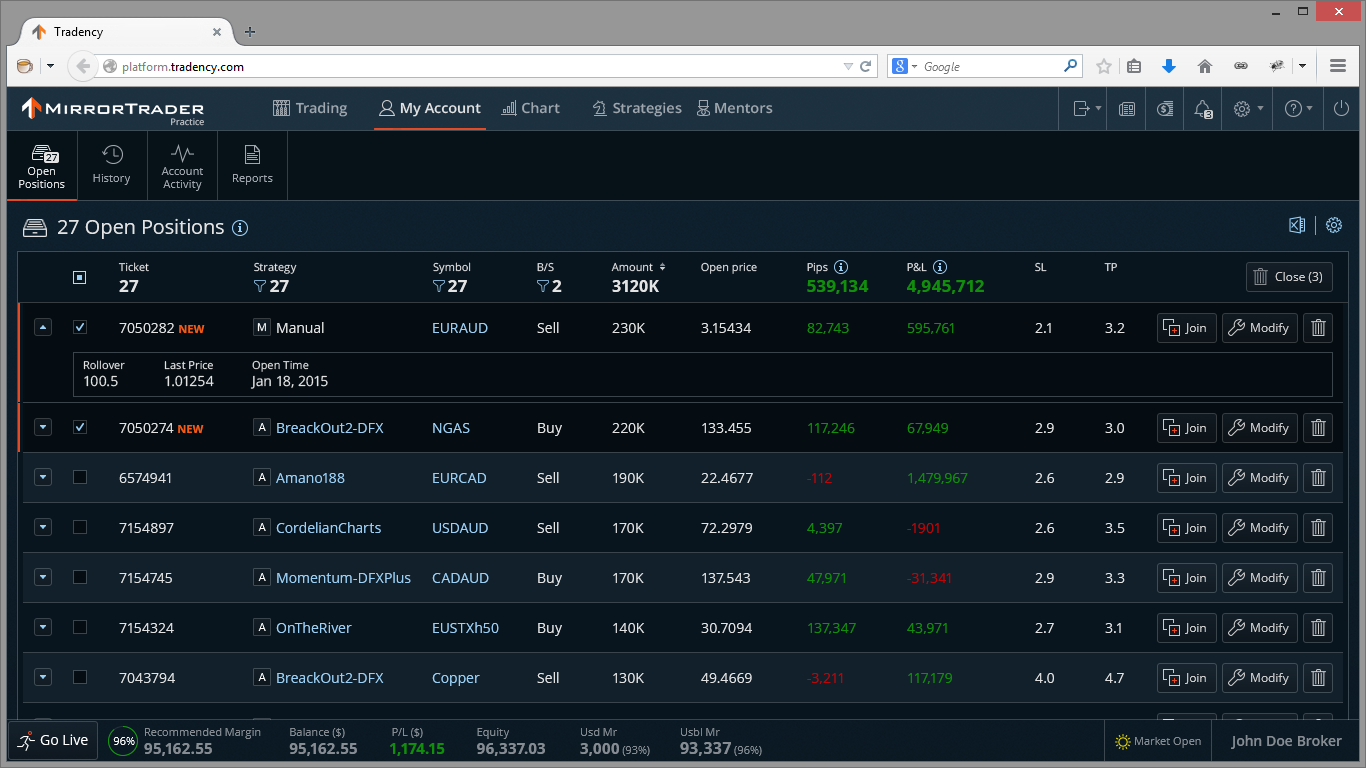Click the MirrorTrader logo
The height and width of the screenshot is (768, 1366).
[113, 109]
